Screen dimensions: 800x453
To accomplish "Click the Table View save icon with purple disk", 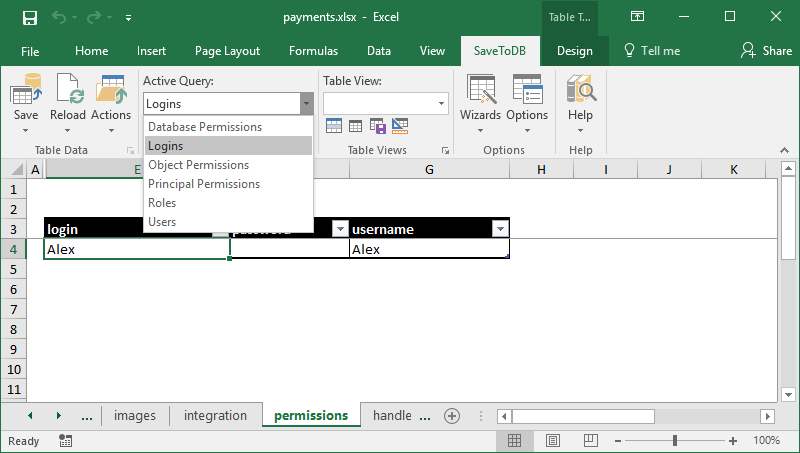I will [x=378, y=125].
